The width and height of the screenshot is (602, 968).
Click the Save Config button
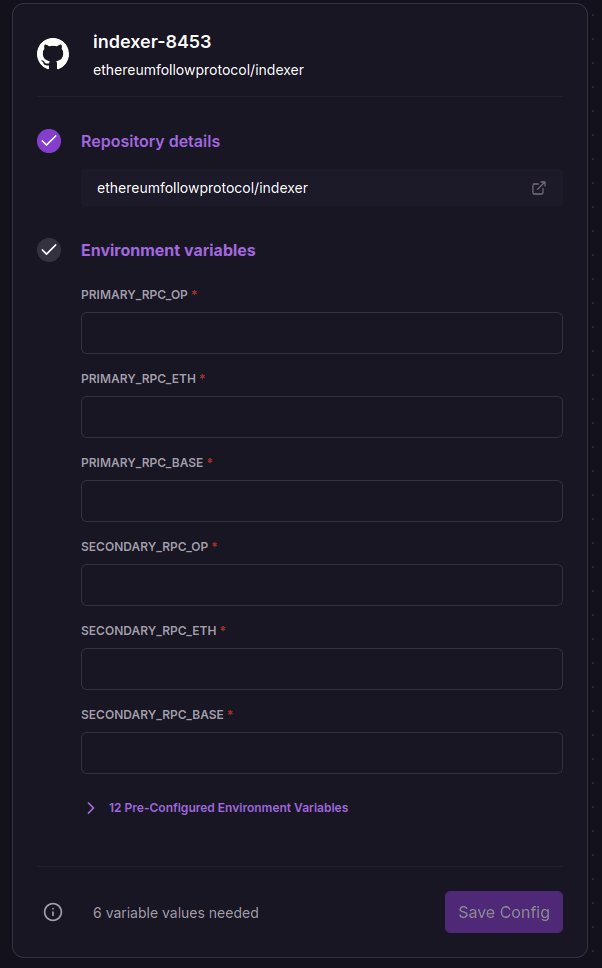tap(504, 912)
